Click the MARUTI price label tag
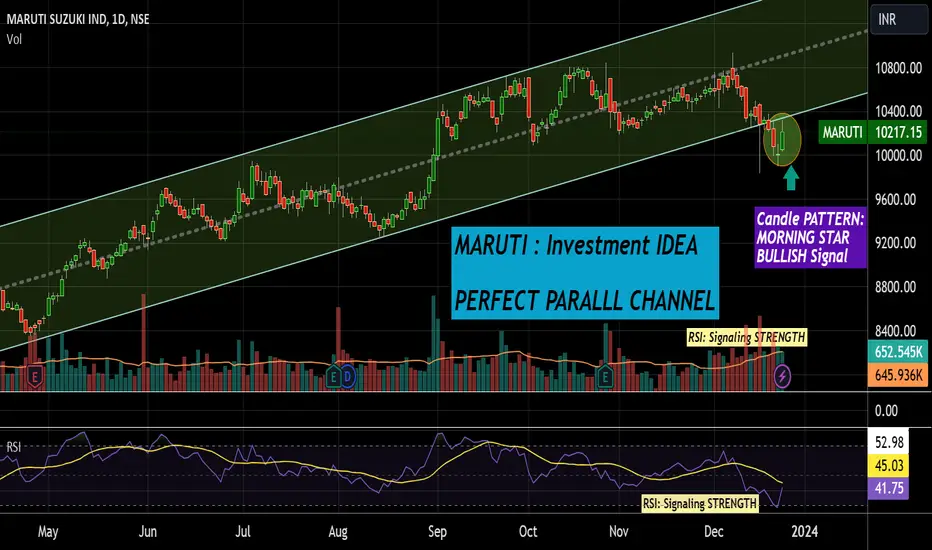Screen dimensions: 932x550 click(842, 132)
